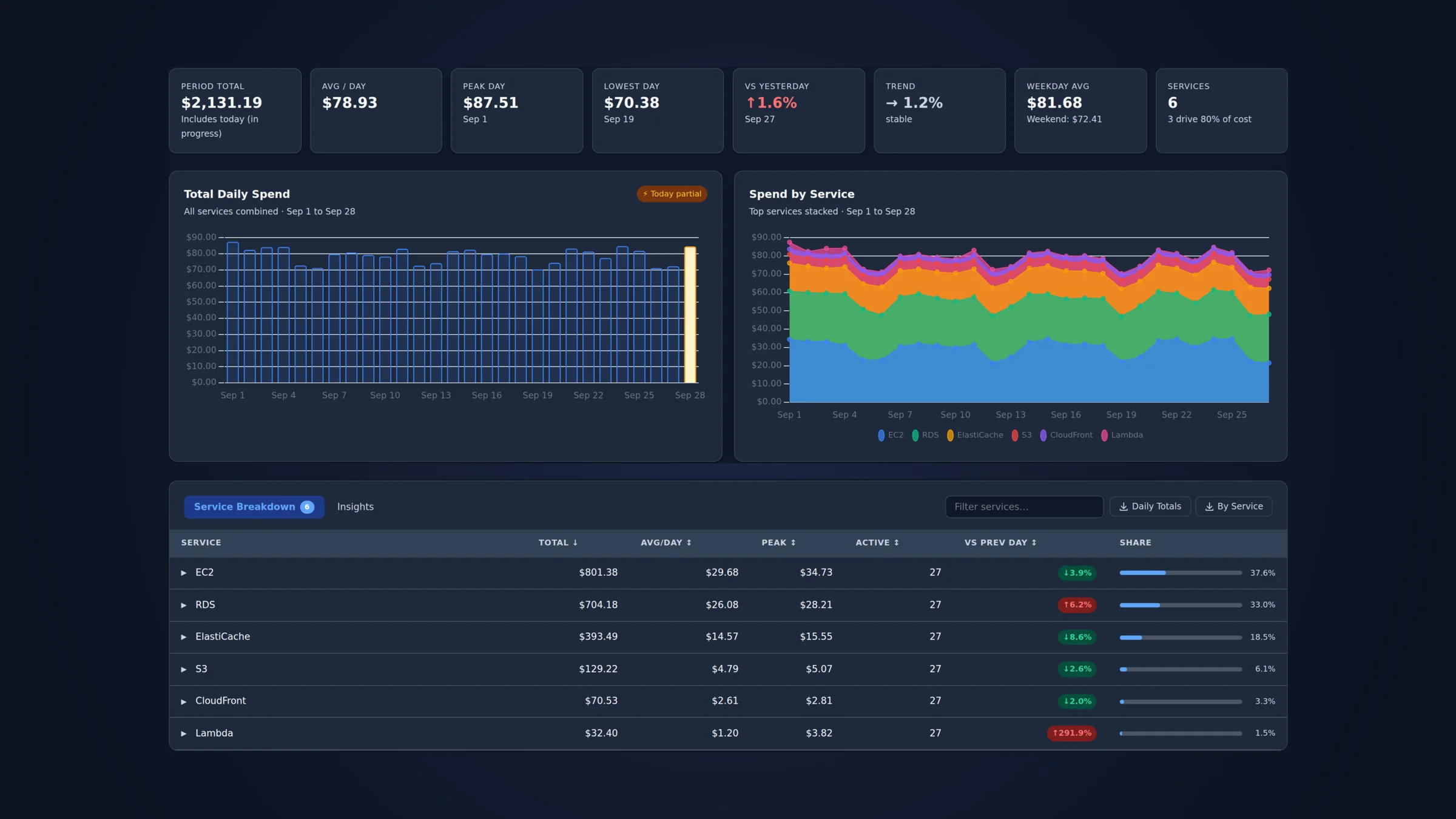Click S3 avg/day $4.79 cell

pyautogui.click(x=725, y=669)
